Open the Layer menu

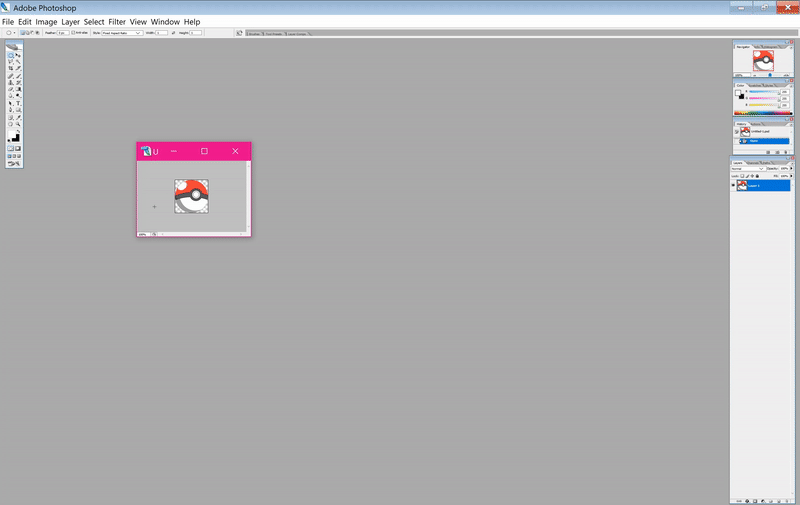70,22
